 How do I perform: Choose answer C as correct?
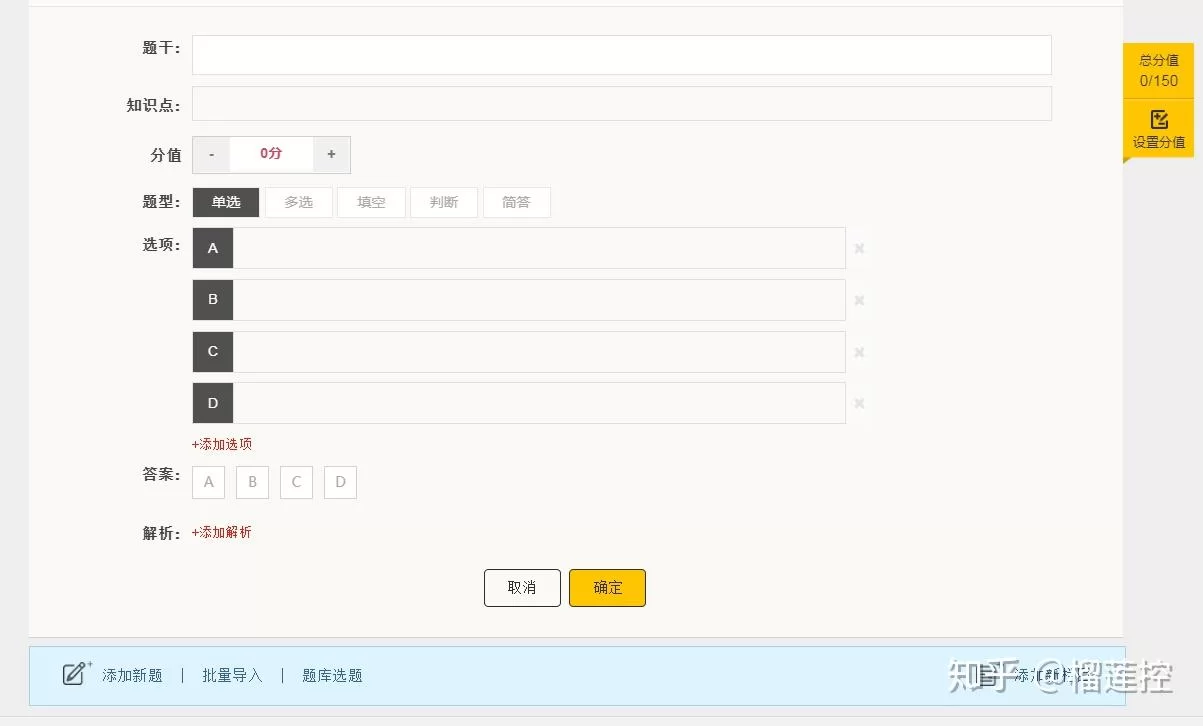point(296,482)
